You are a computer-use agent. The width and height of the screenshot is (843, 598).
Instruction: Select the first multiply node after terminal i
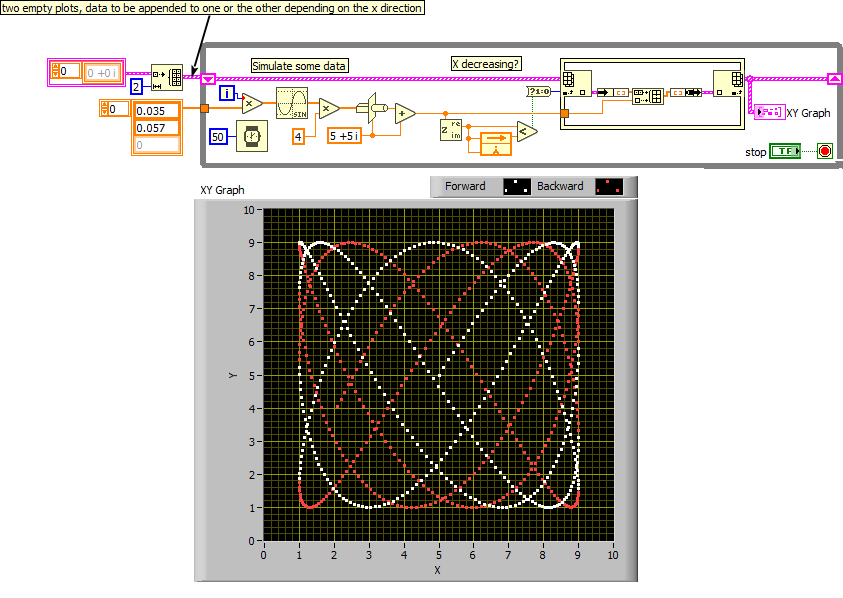[x=251, y=103]
